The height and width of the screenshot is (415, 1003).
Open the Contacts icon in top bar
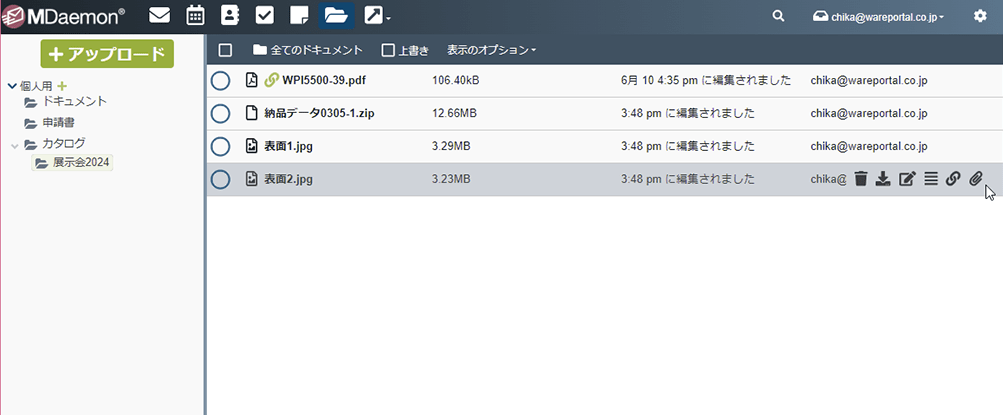(x=230, y=16)
